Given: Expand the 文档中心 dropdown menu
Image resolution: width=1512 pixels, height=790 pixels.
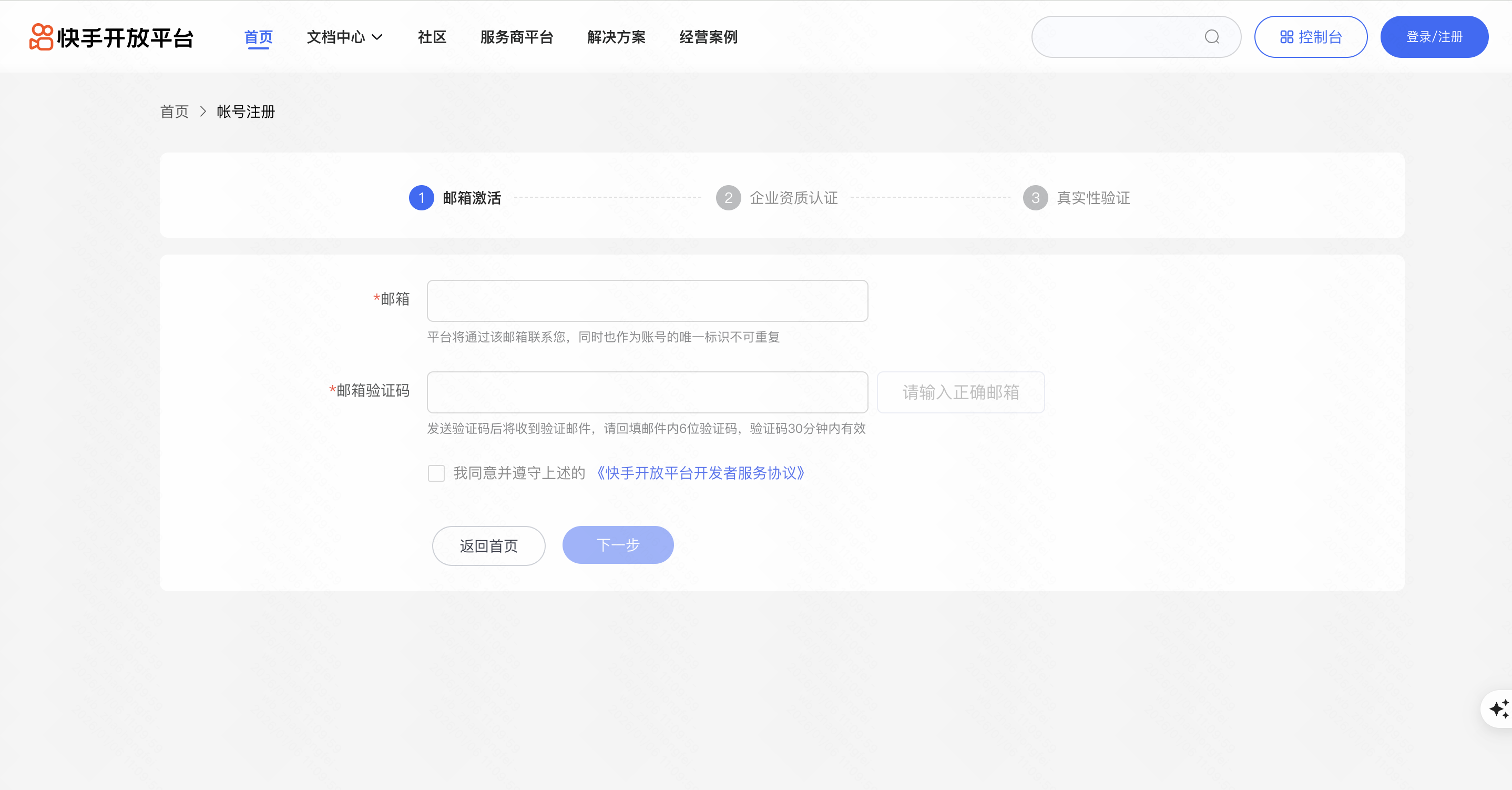Looking at the screenshot, I should click(x=344, y=37).
